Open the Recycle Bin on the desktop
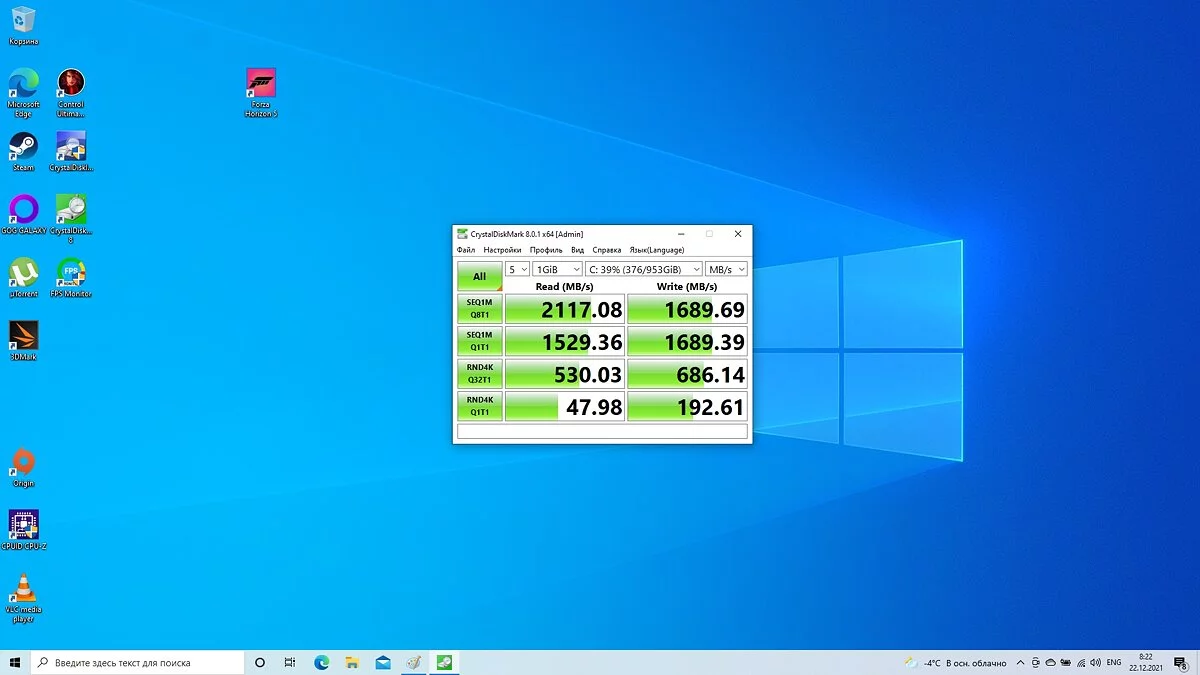The height and width of the screenshot is (675, 1200). click(23, 21)
